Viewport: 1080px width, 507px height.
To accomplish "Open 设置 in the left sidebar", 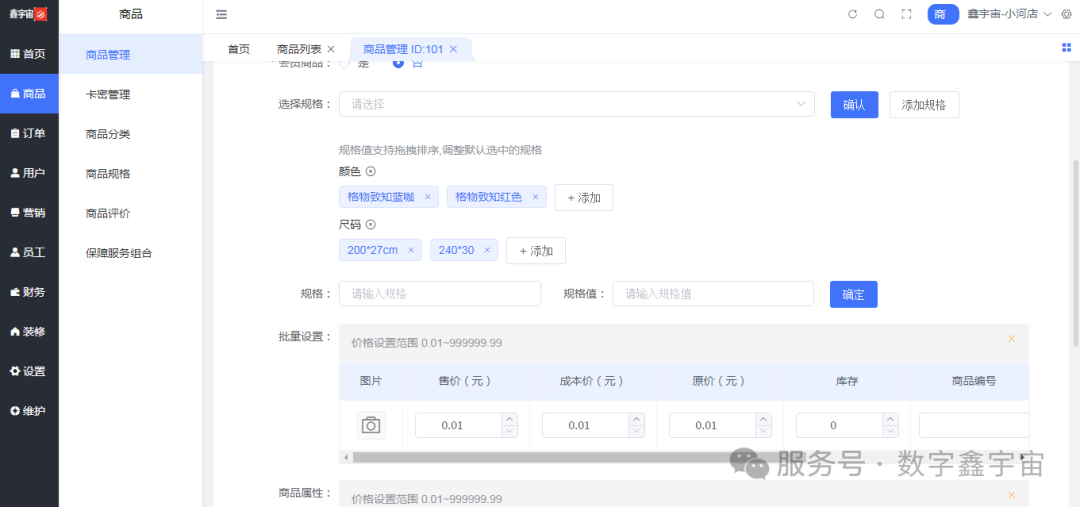I will pyautogui.click(x=29, y=371).
